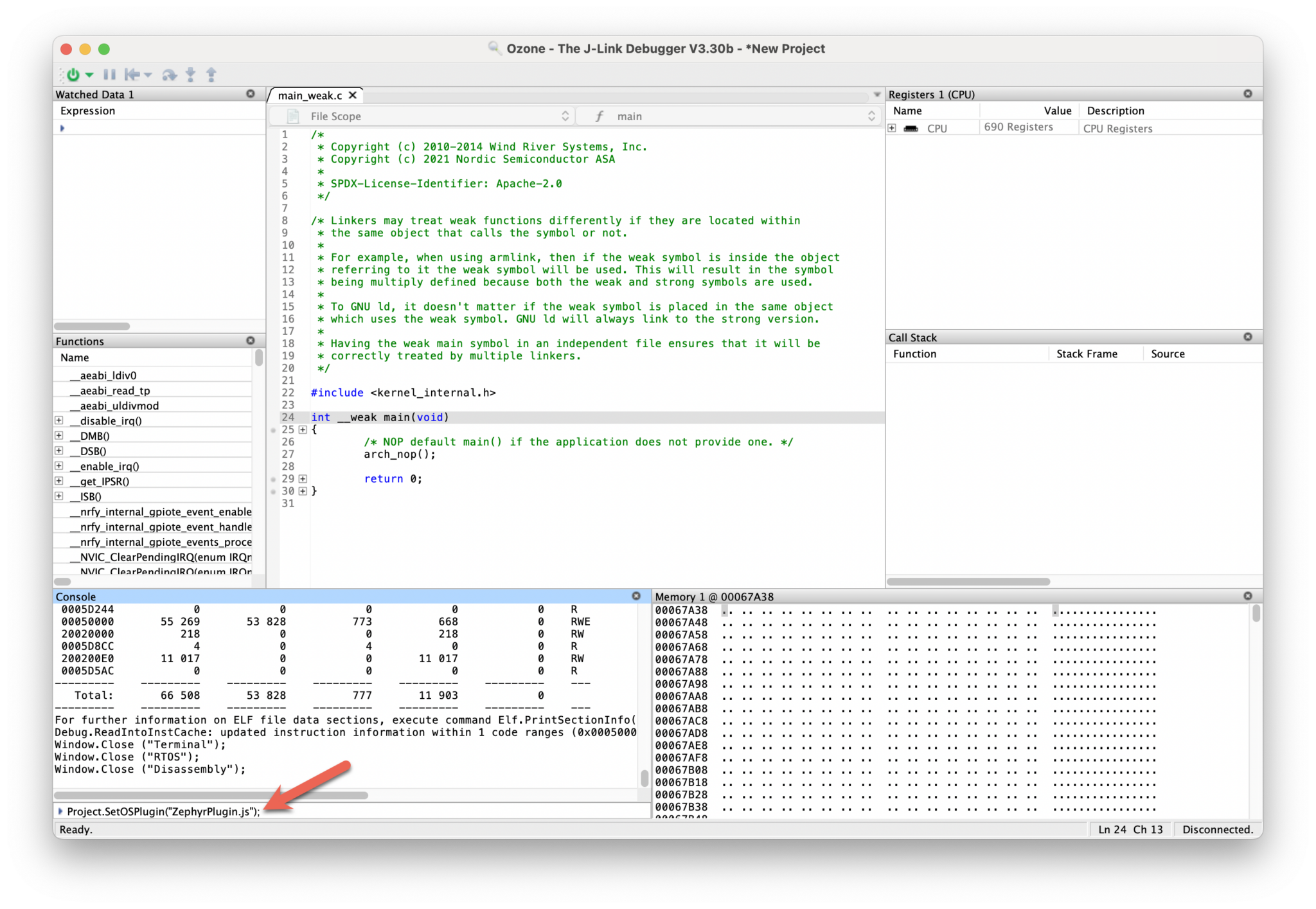
Task: Switch to the main_weak.c tab
Action: [x=310, y=95]
